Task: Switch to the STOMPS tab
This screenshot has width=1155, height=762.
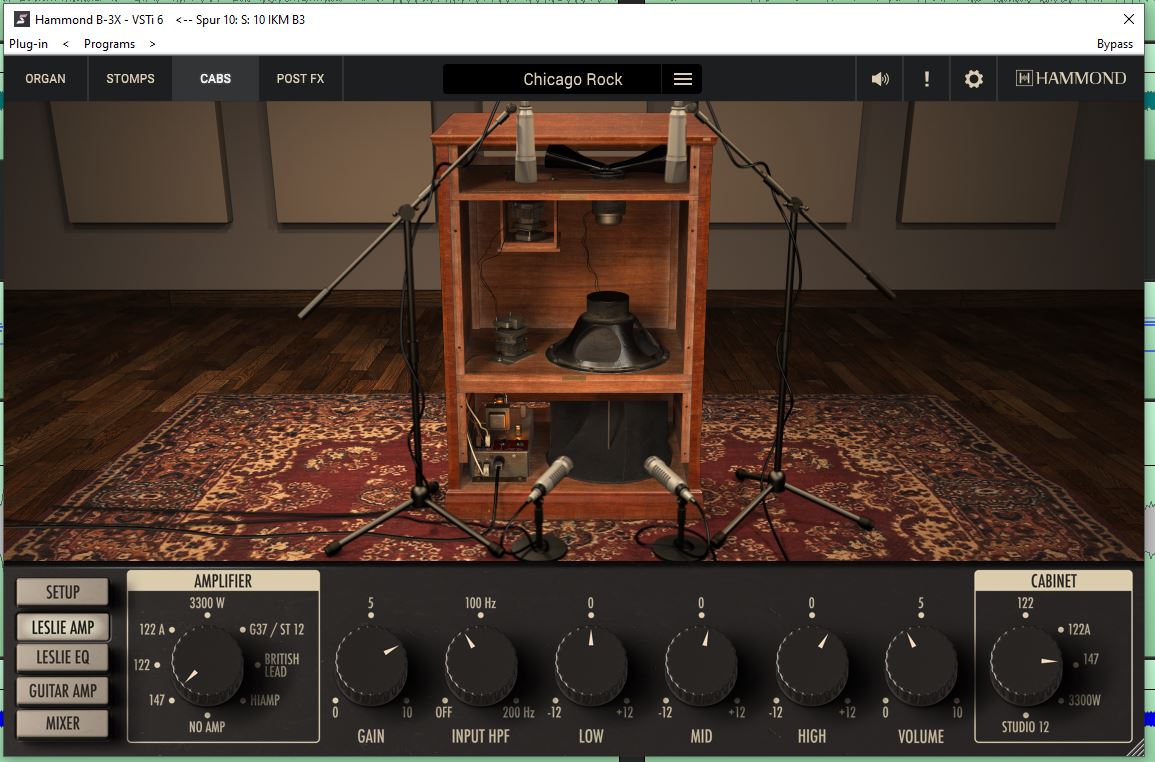Action: 130,78
